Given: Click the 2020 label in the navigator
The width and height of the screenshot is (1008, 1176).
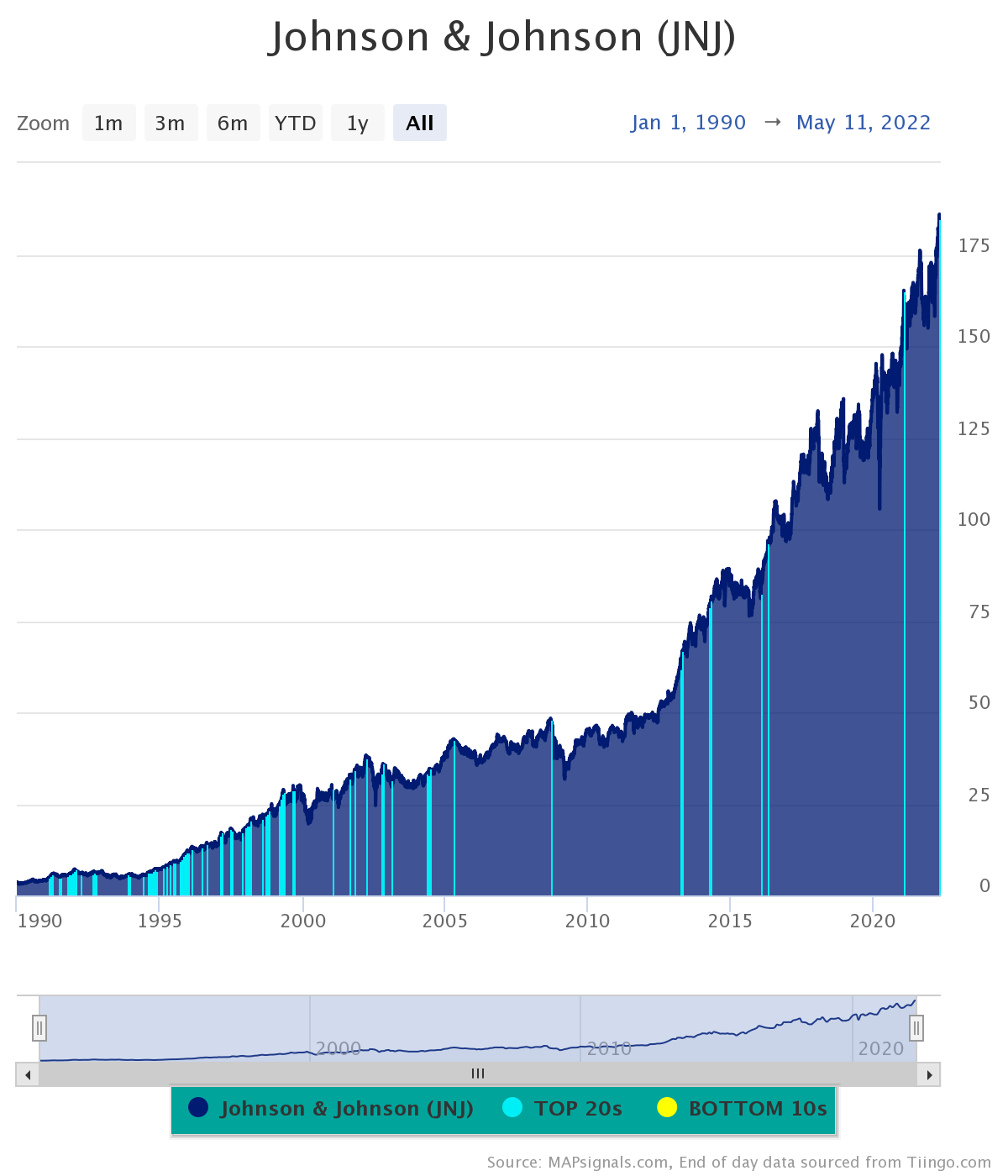Looking at the screenshot, I should tap(880, 1048).
